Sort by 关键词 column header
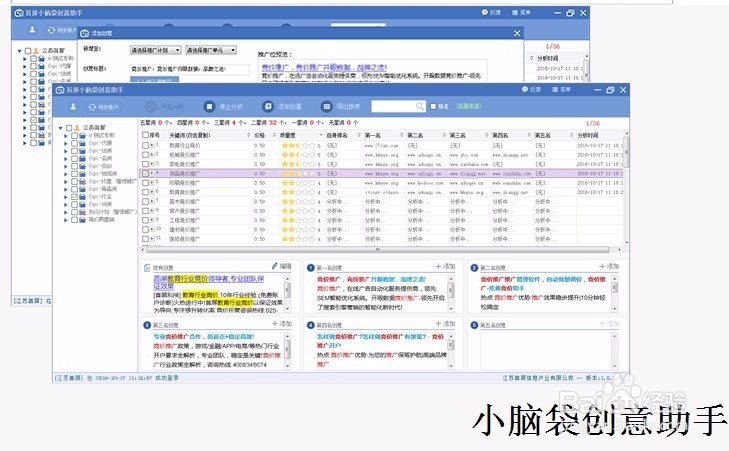 (x=190, y=135)
